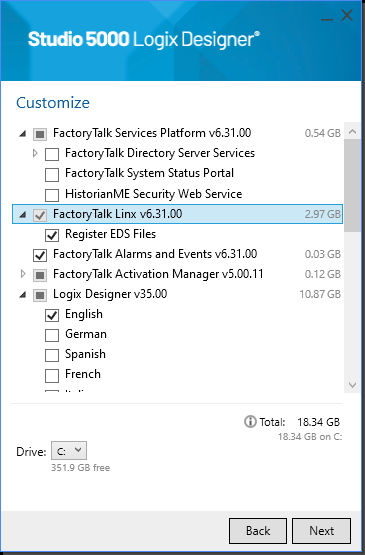Select the FactoryTalk Alarms and Events row
Image resolution: width=365 pixels, height=555 pixels.
click(x=177, y=254)
